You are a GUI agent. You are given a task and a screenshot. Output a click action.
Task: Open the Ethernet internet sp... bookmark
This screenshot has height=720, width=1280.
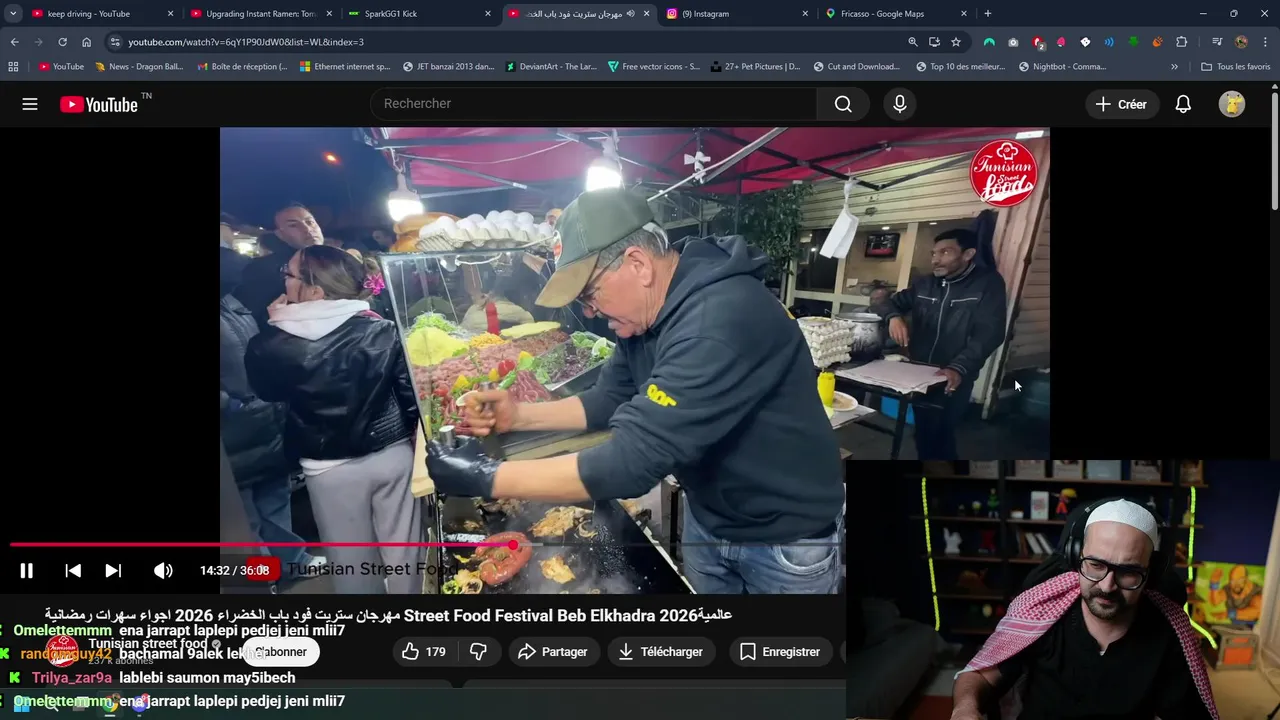(x=345, y=67)
